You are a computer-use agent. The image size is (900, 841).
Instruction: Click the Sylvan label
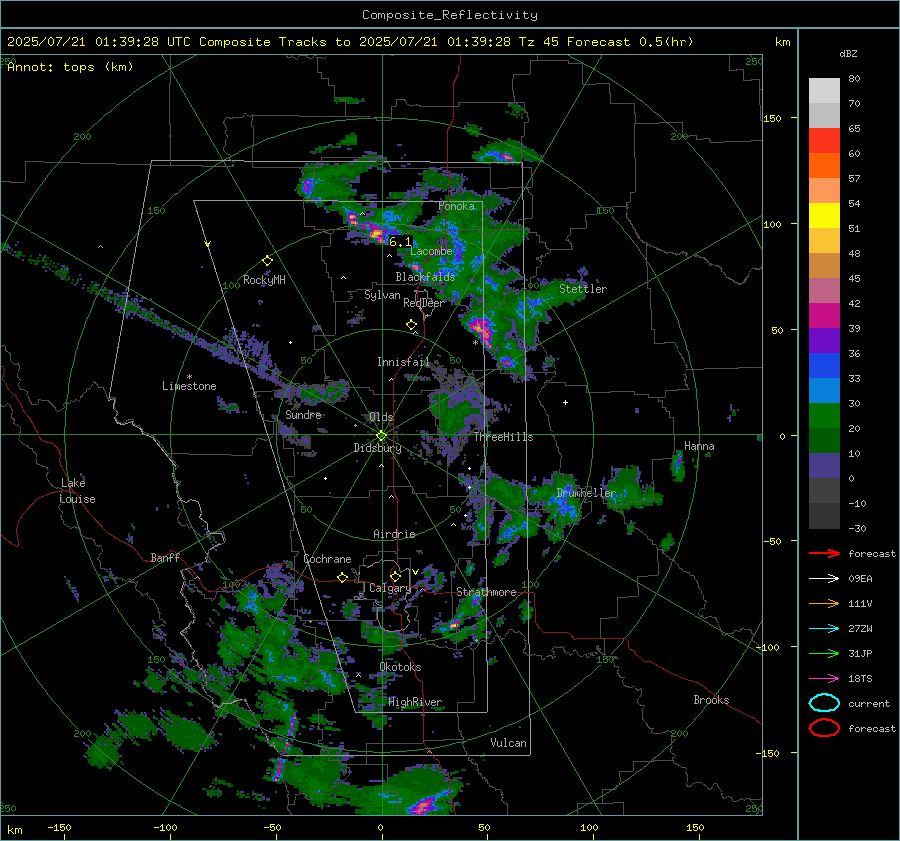pyautogui.click(x=382, y=295)
